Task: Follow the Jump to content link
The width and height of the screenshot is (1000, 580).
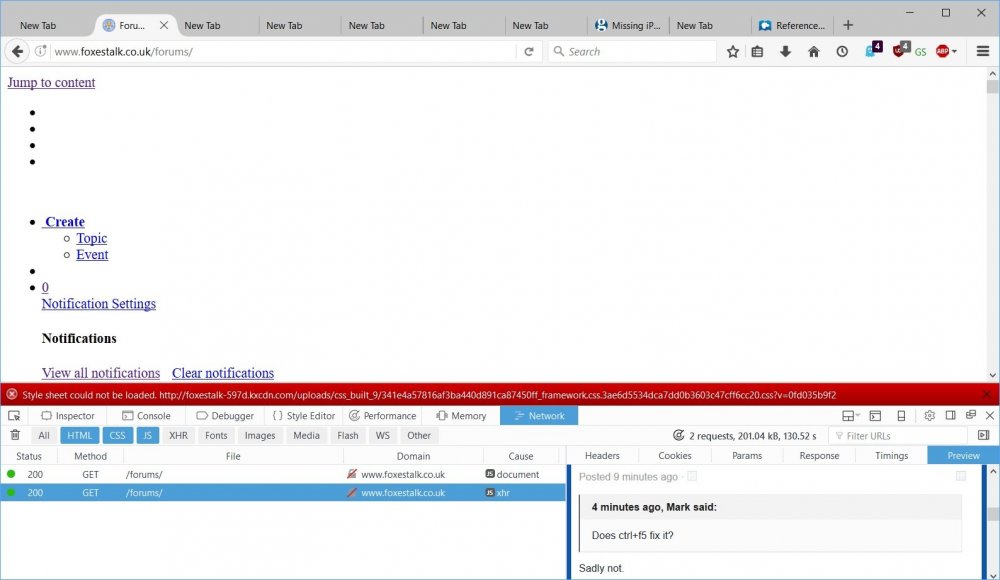Action: tap(51, 82)
